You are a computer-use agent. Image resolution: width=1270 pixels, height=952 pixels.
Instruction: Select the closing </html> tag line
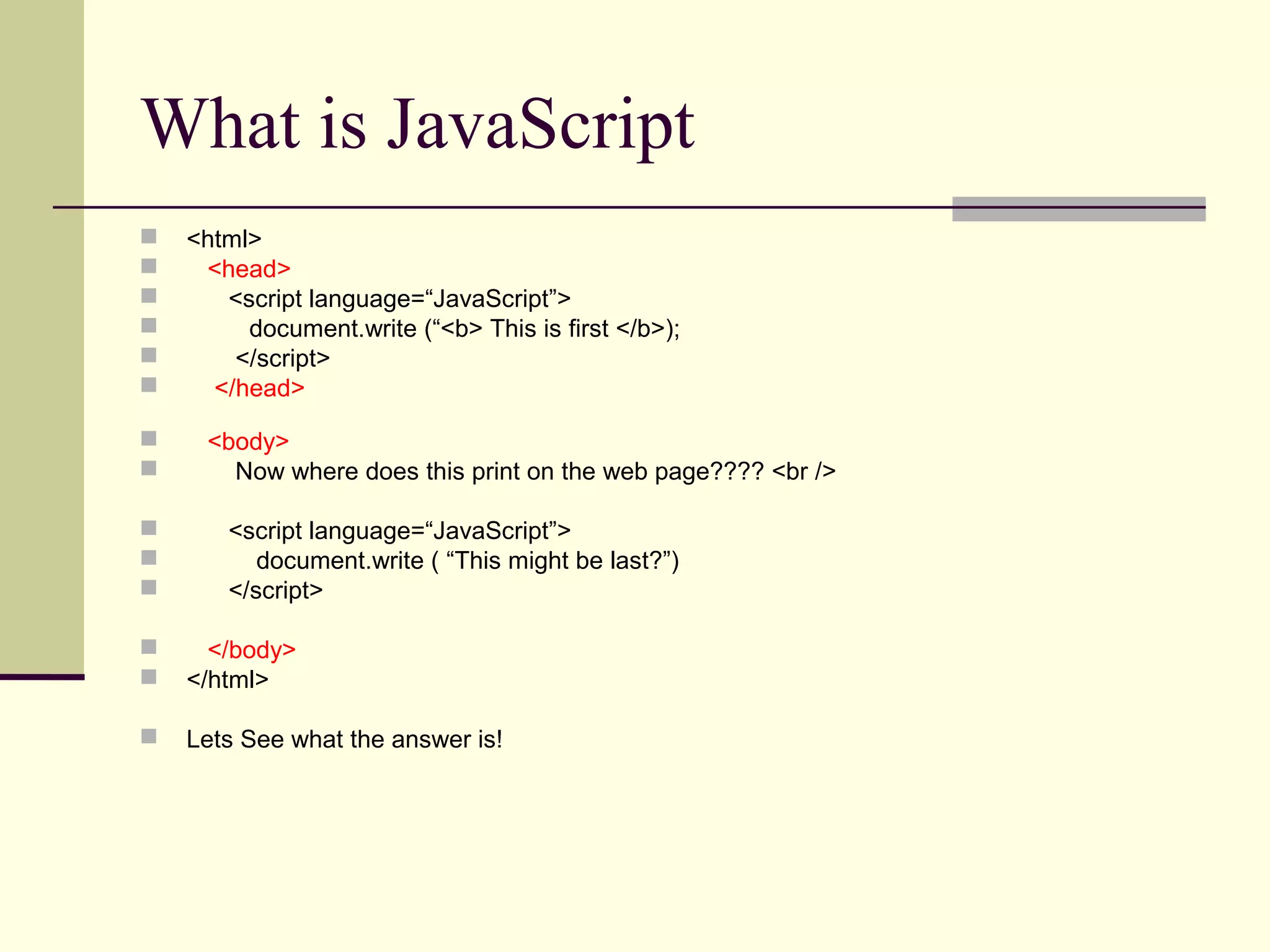(x=228, y=680)
